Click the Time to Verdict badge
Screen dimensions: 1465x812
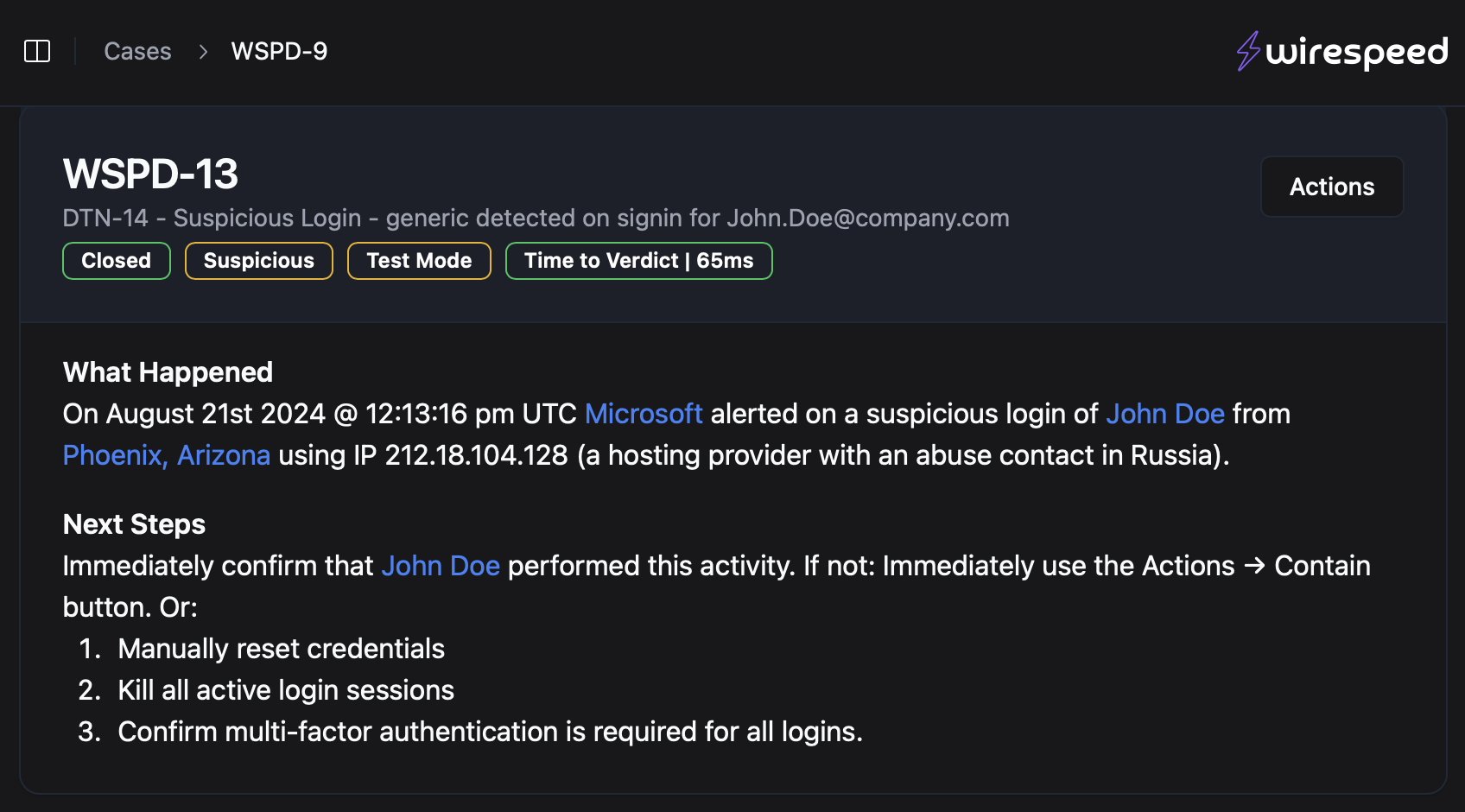point(638,261)
